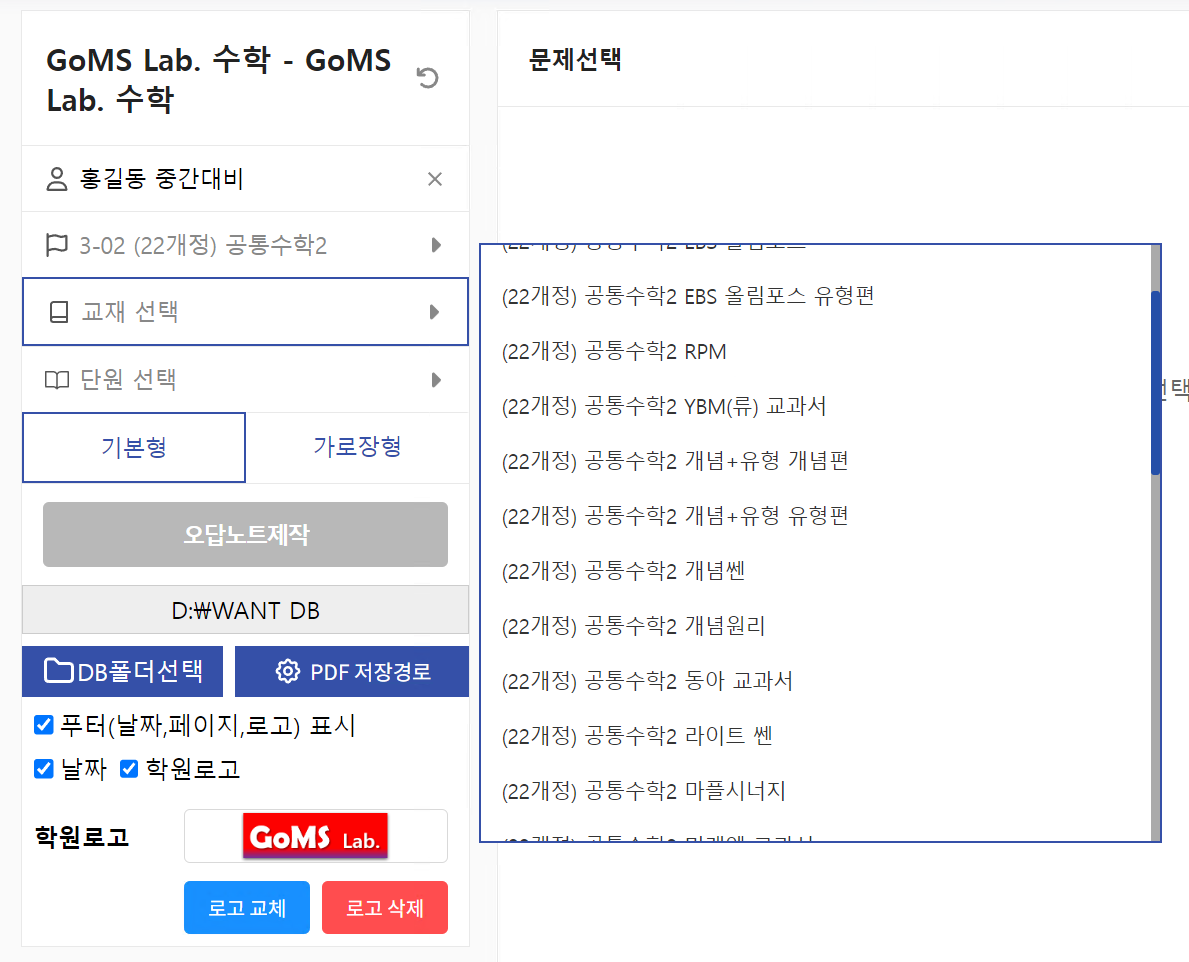Click the refresh icon beside GoMS Lab. title
Viewport: 1189px width, 962px height.
coord(428,77)
